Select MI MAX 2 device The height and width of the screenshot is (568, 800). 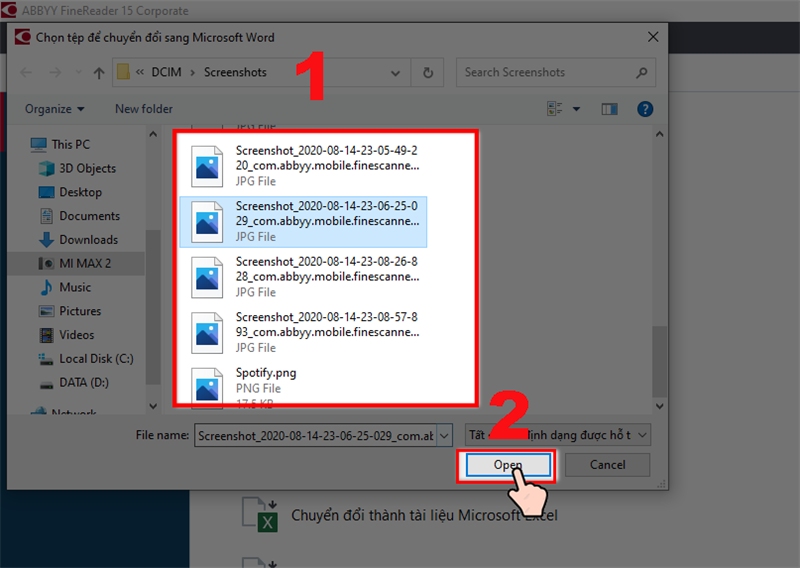click(x=87, y=263)
